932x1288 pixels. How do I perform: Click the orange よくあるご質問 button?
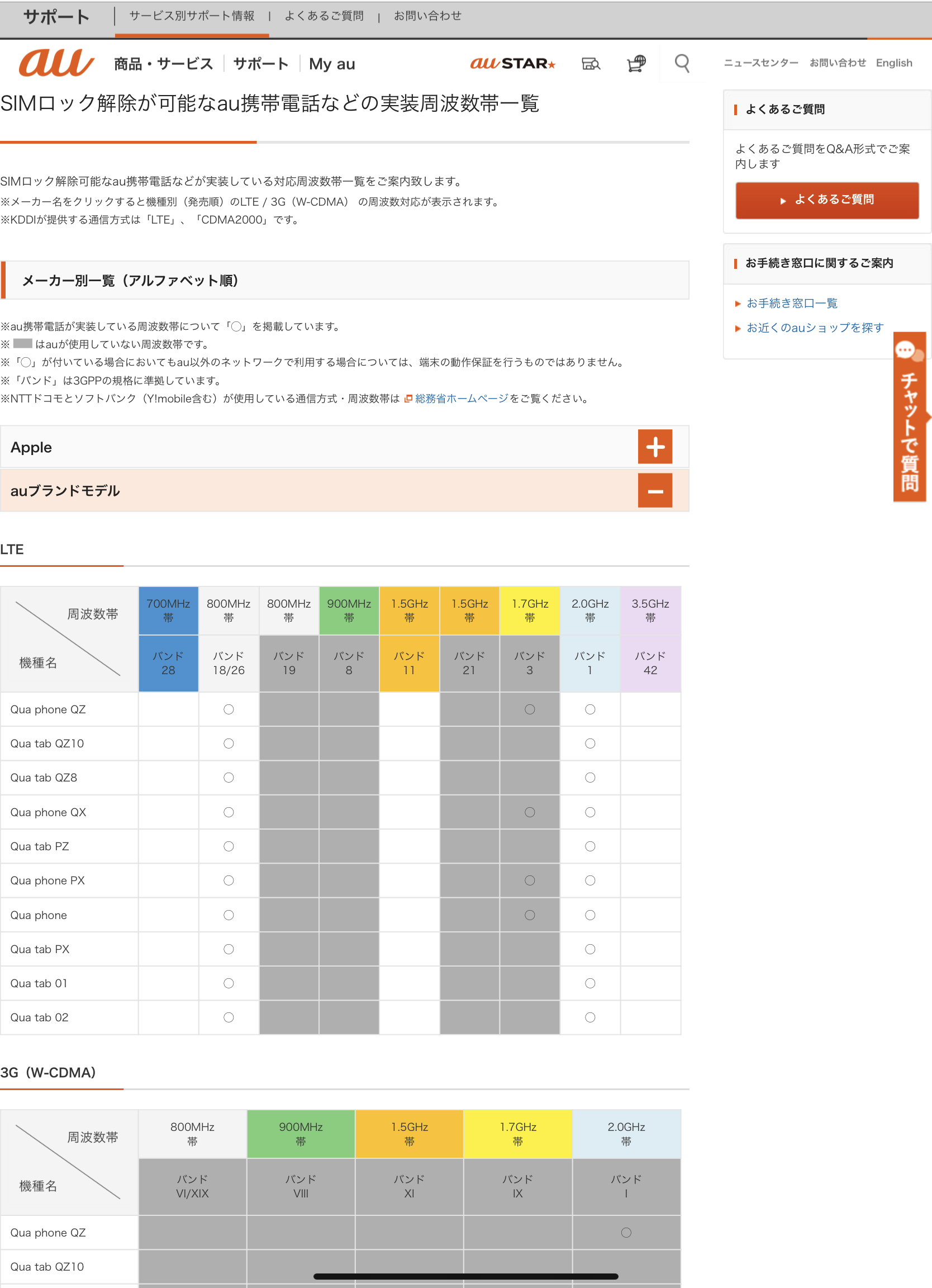point(827,200)
